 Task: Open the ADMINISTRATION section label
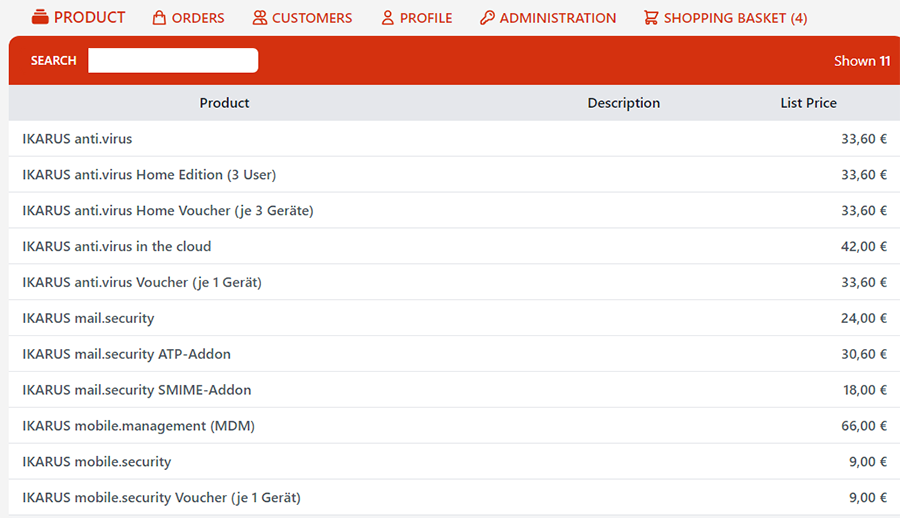click(x=557, y=18)
